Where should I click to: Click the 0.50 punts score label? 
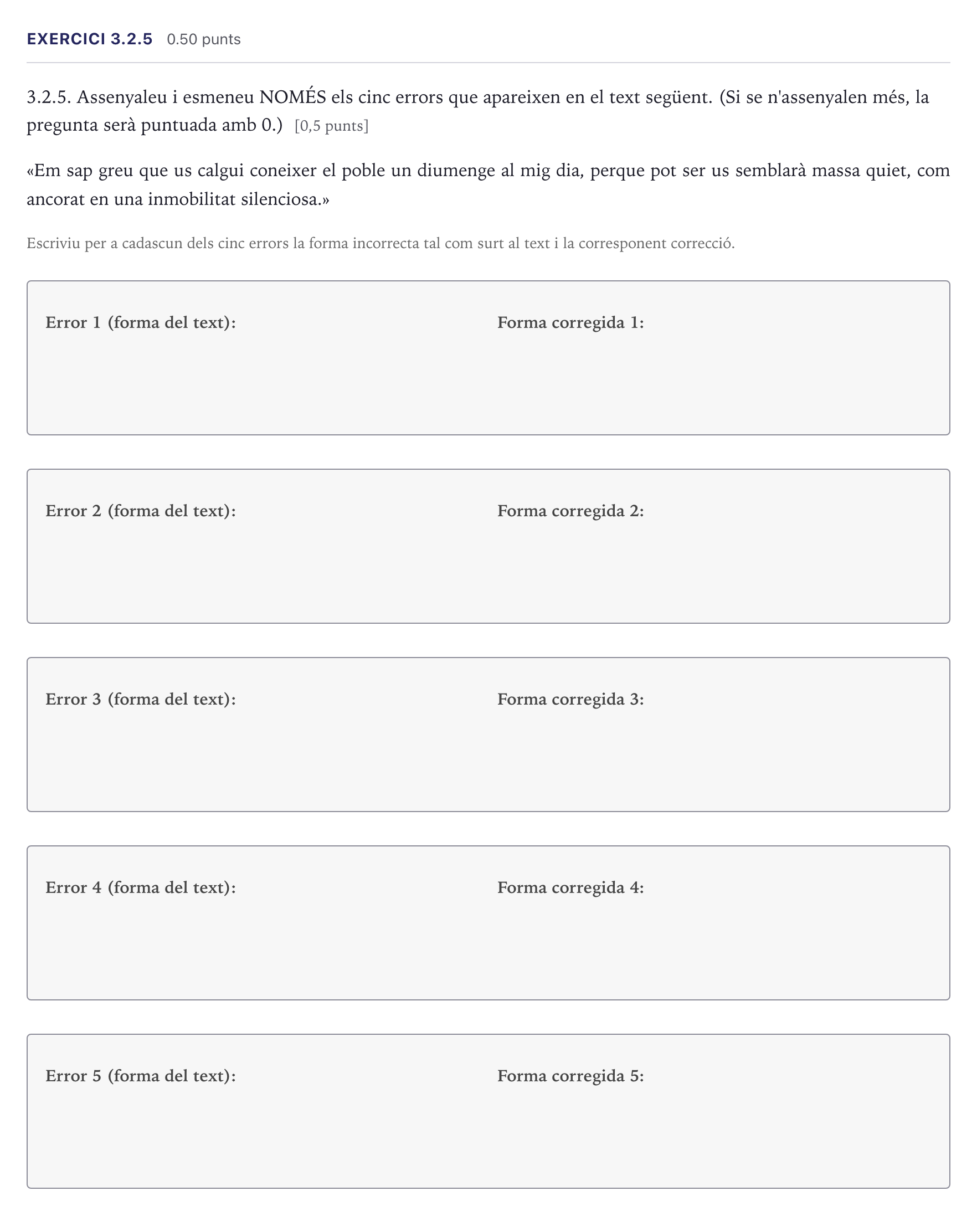204,39
